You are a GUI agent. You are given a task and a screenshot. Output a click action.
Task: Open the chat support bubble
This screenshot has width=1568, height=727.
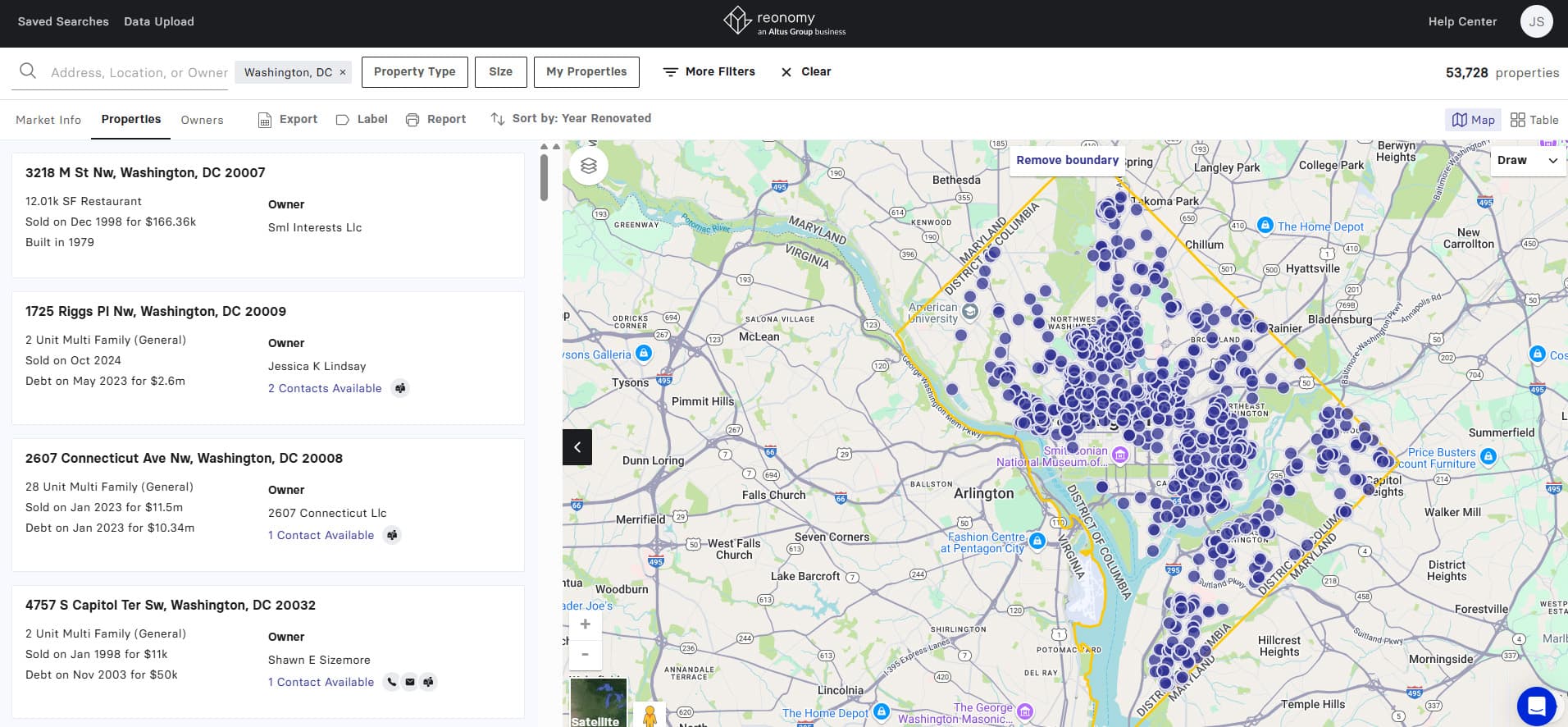coord(1536,706)
